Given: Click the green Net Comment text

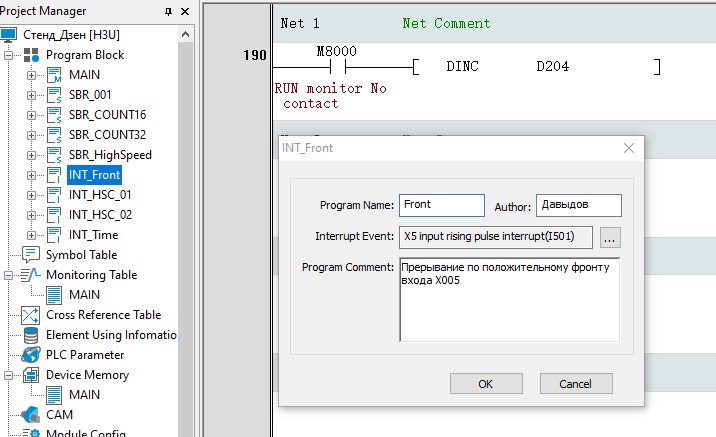Looking at the screenshot, I should pyautogui.click(x=446, y=23).
